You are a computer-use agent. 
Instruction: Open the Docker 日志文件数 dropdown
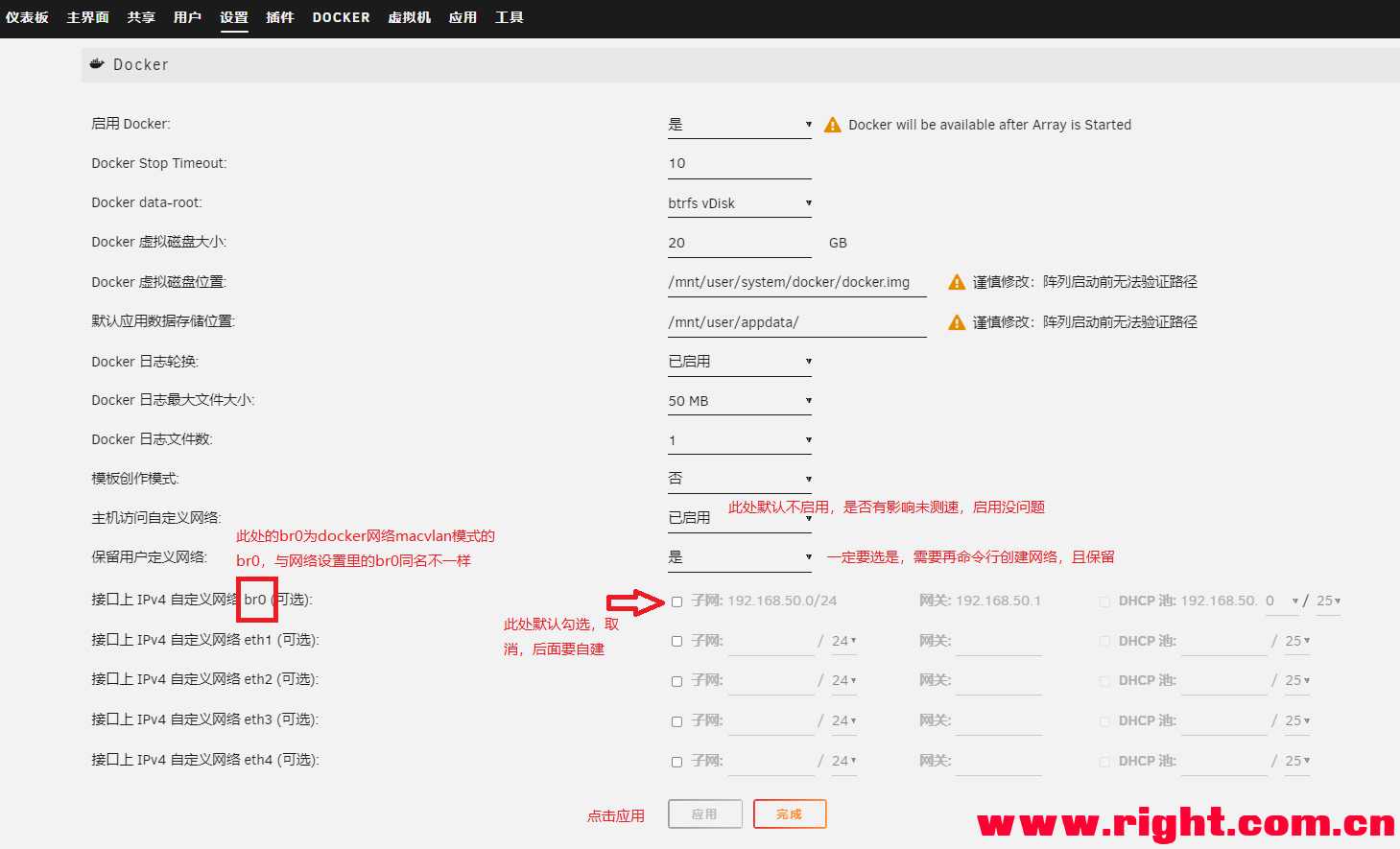pyautogui.click(x=740, y=440)
